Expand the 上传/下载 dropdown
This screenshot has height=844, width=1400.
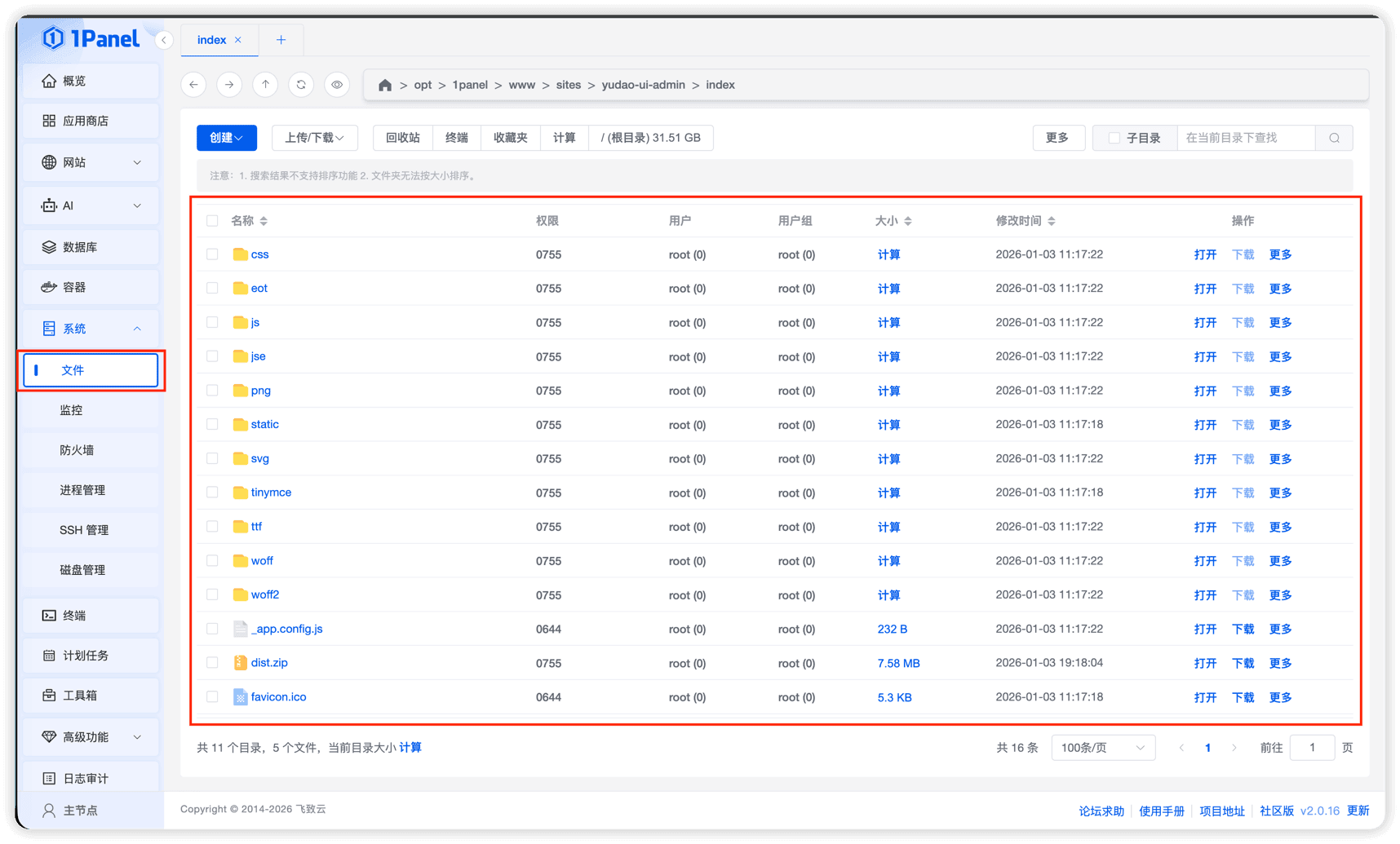click(314, 138)
